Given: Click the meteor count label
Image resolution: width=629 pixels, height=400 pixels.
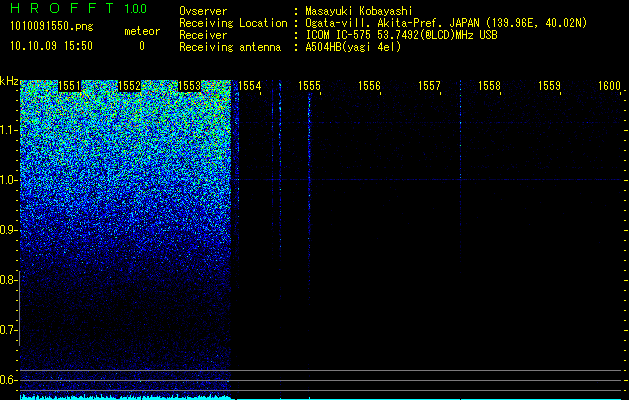Looking at the screenshot, I should (142, 31).
